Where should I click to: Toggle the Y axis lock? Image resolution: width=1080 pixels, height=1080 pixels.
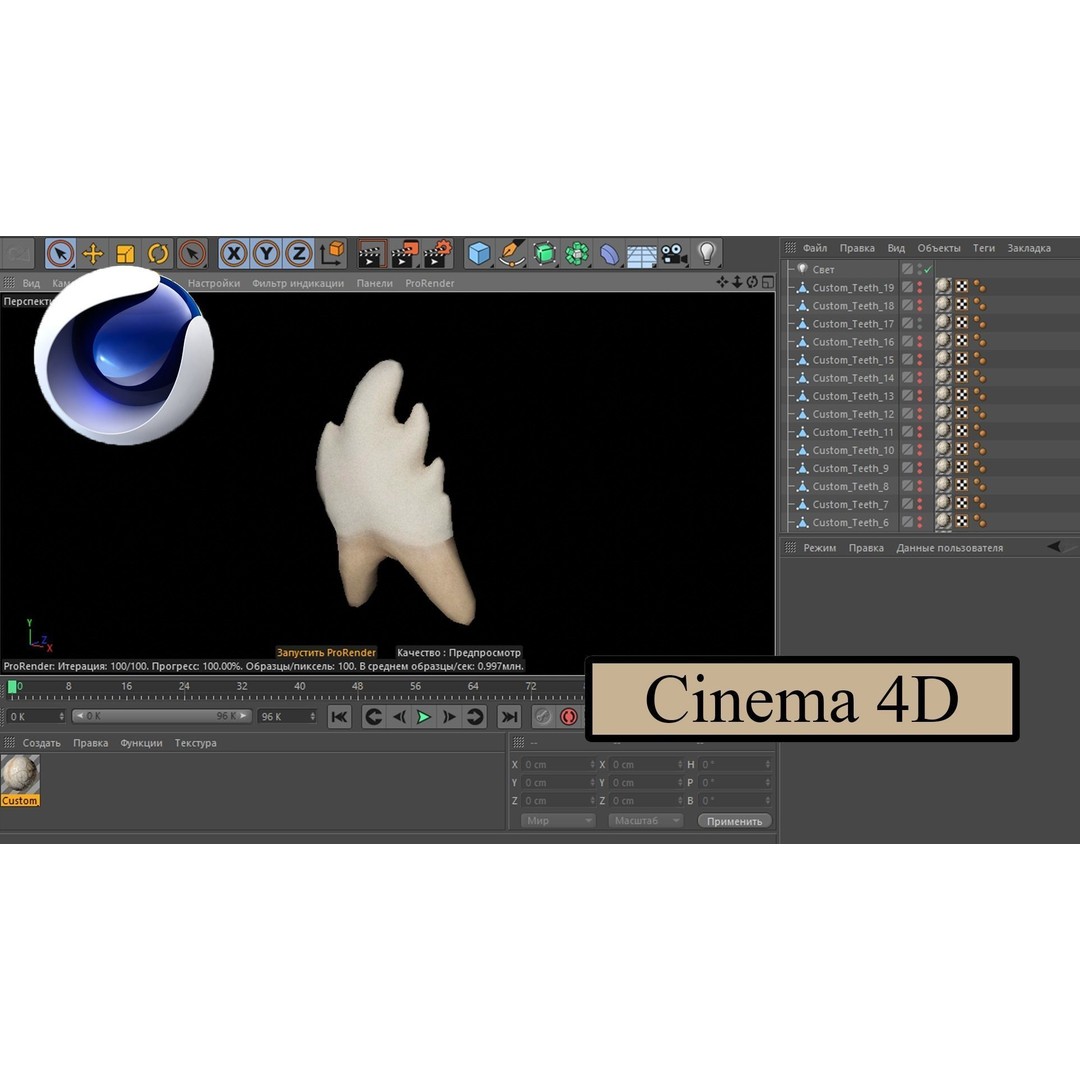pyautogui.click(x=267, y=253)
